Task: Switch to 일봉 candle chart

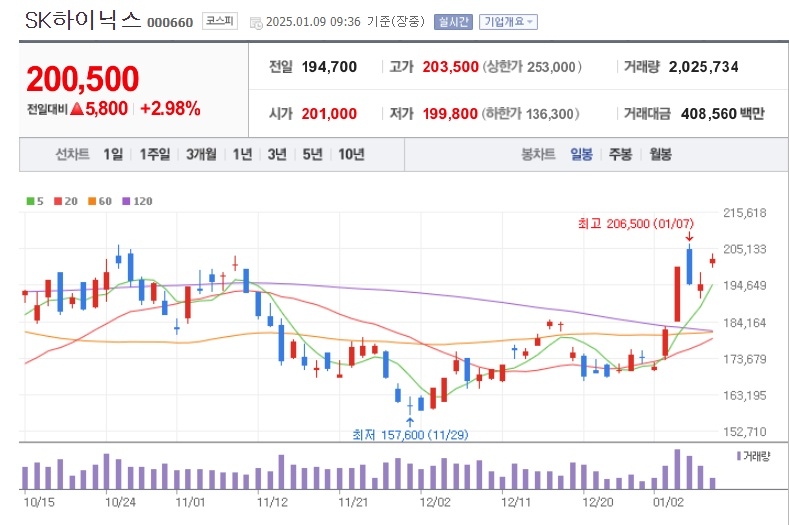Action: pyautogui.click(x=581, y=154)
